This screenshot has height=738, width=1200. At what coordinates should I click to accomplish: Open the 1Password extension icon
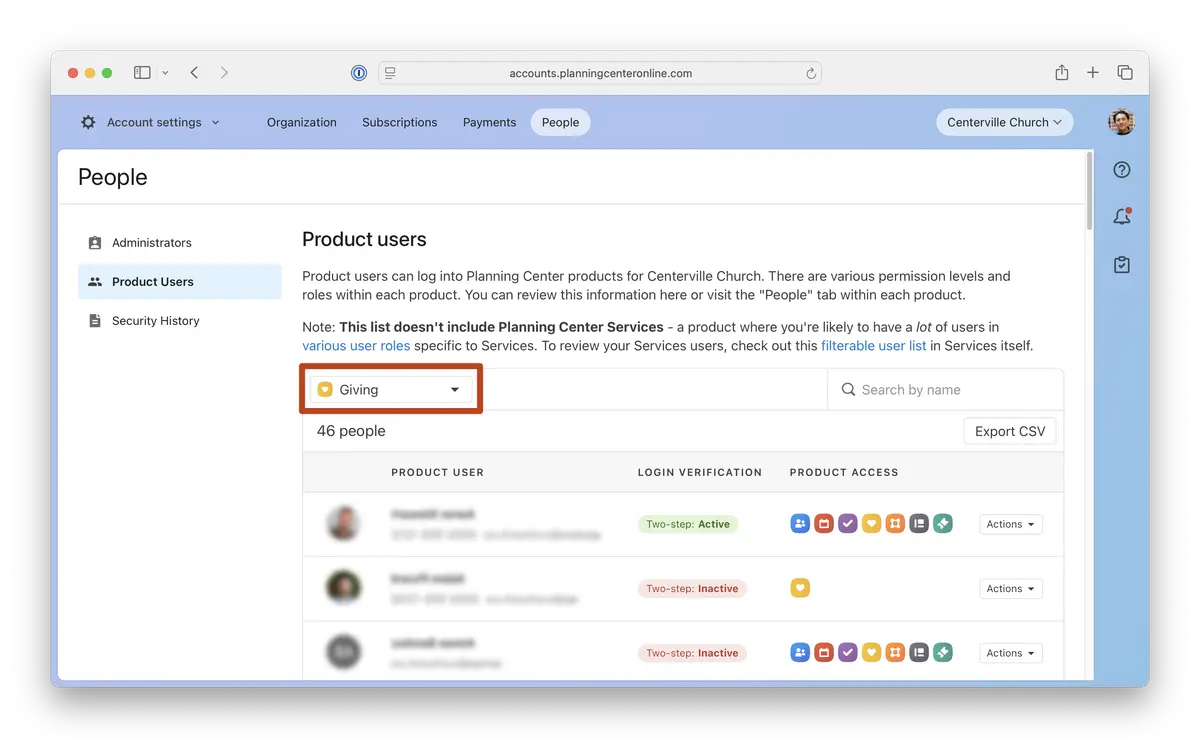tap(359, 73)
